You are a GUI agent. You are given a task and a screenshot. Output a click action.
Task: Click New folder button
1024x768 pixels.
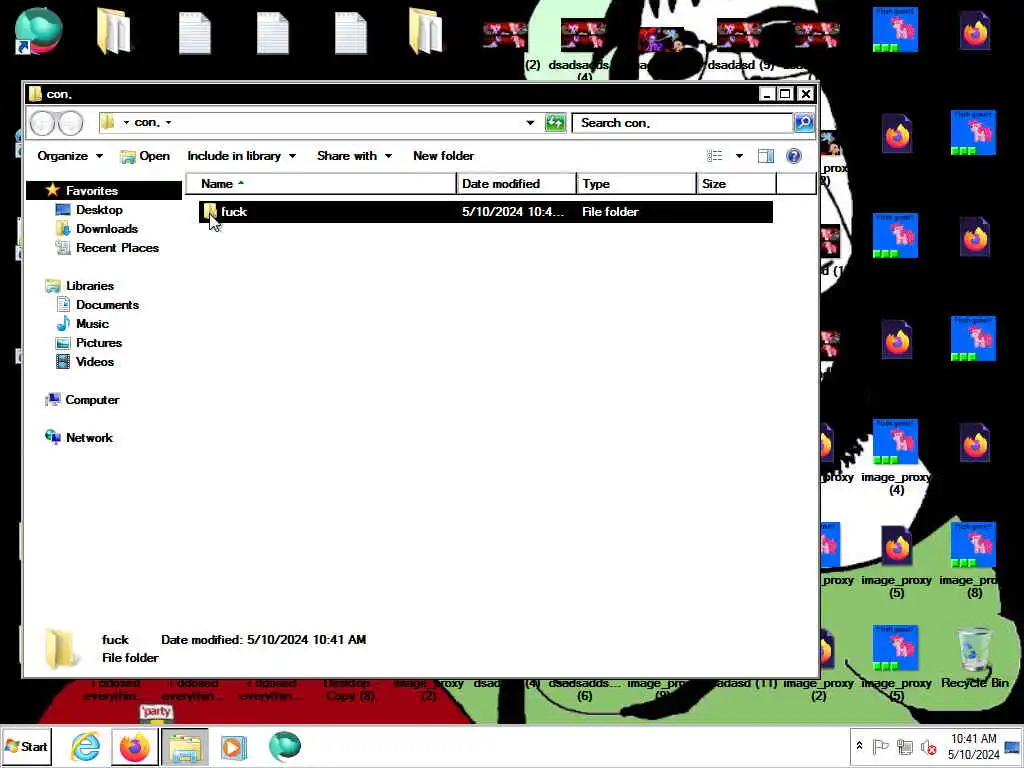(443, 156)
